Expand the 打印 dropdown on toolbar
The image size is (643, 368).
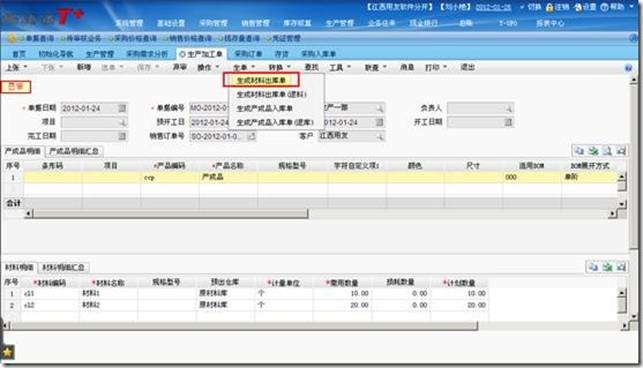click(x=436, y=67)
